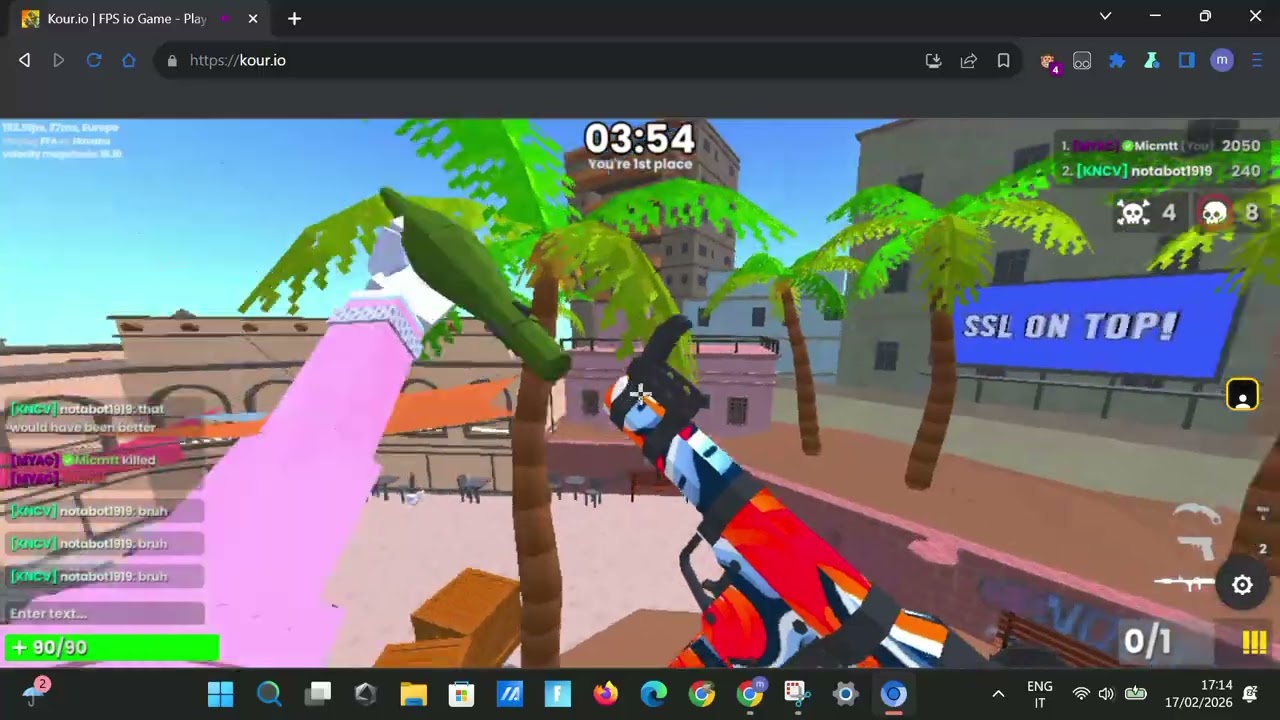Image resolution: width=1280 pixels, height=720 pixels.
Task: Go forward in browser history
Action: point(59,60)
